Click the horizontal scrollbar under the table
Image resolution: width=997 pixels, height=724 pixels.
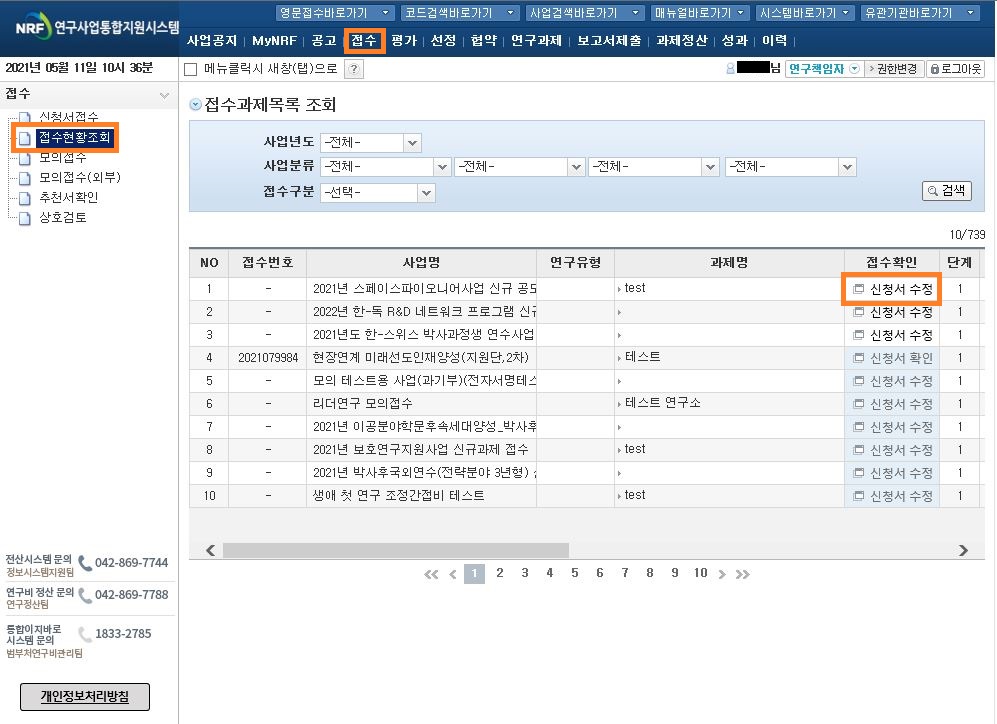(395, 550)
